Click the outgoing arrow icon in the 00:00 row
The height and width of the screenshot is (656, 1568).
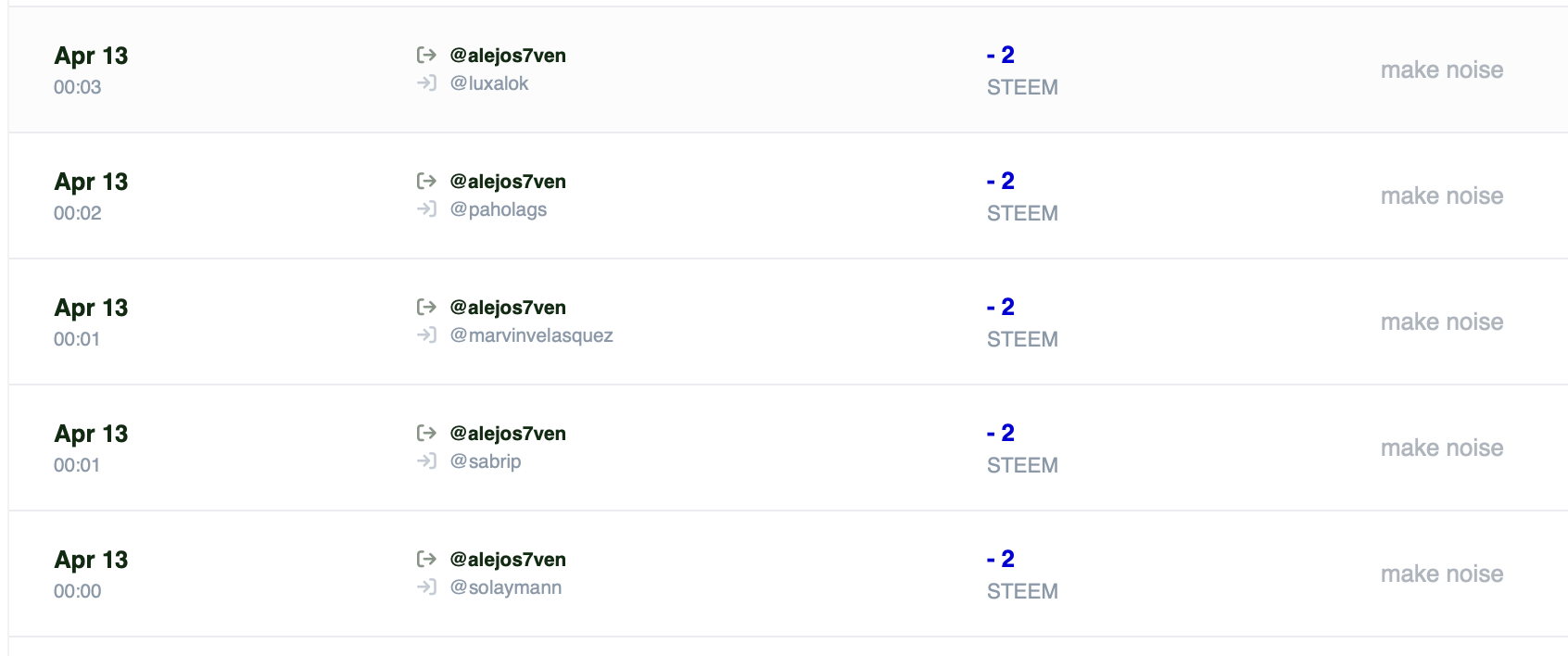(x=426, y=559)
